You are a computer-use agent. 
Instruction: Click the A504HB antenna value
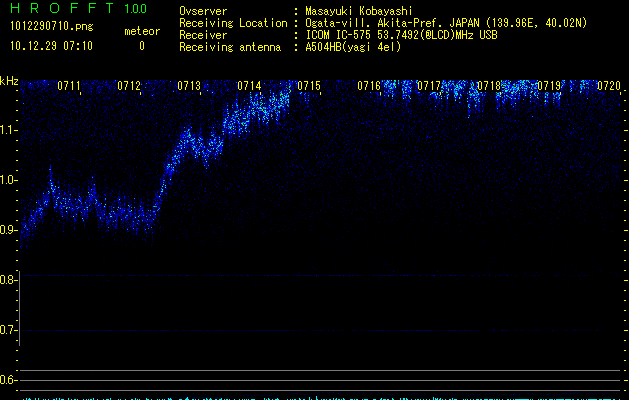coord(354,47)
